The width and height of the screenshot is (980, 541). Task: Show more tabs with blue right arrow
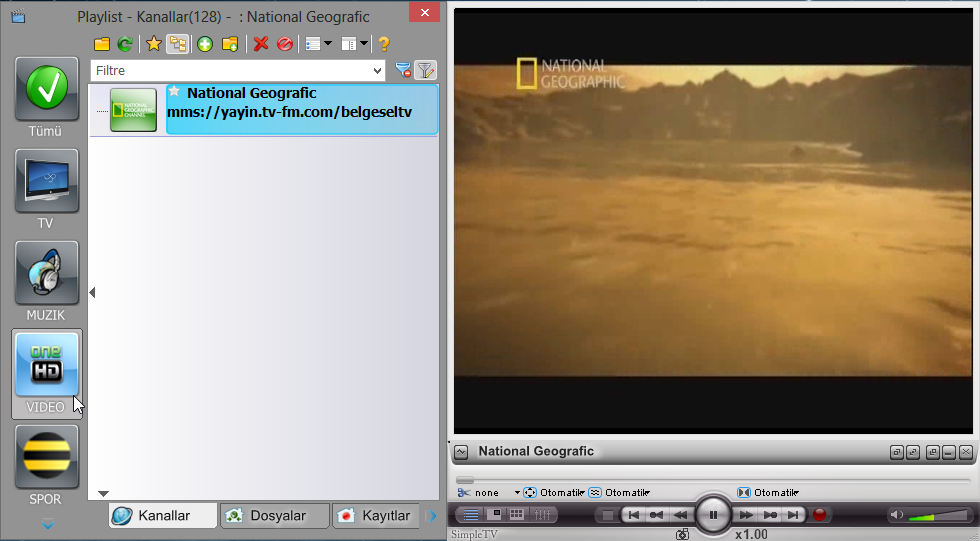pos(431,516)
